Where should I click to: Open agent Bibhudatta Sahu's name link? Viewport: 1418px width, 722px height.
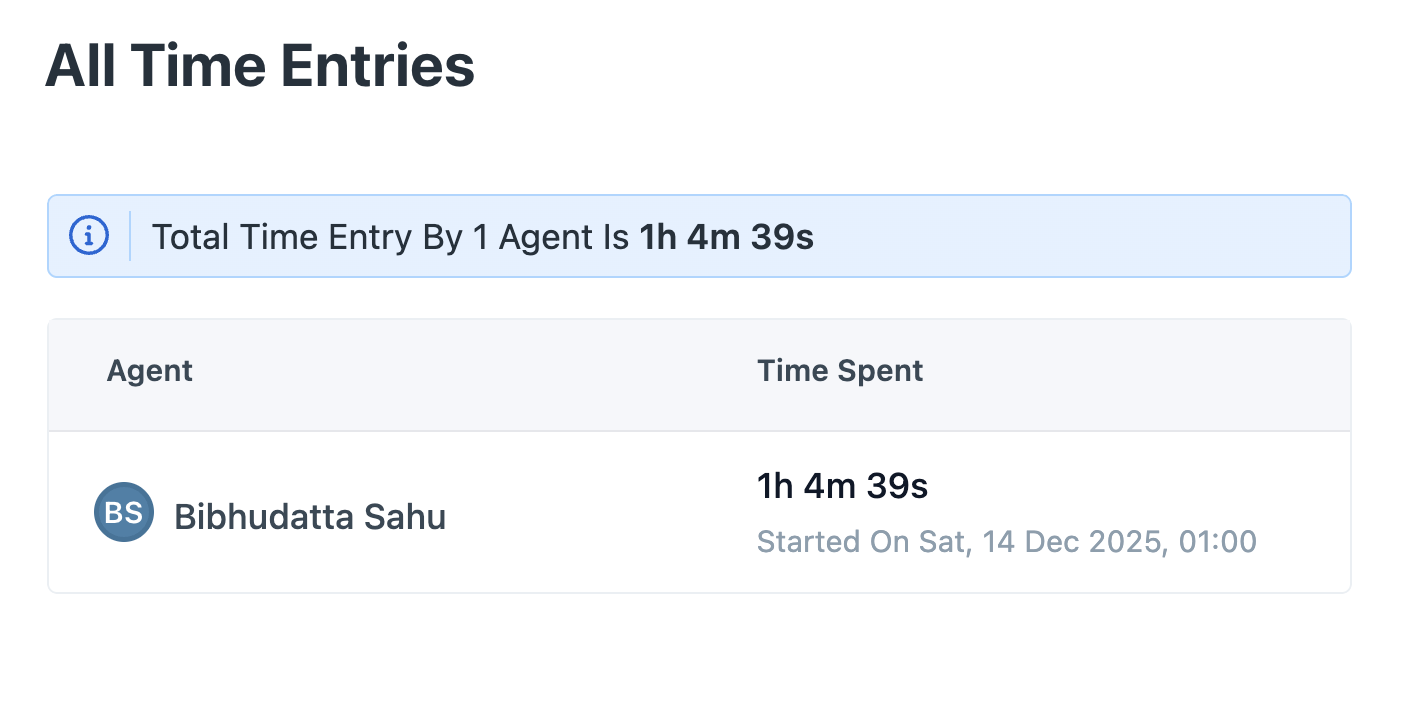(310, 517)
